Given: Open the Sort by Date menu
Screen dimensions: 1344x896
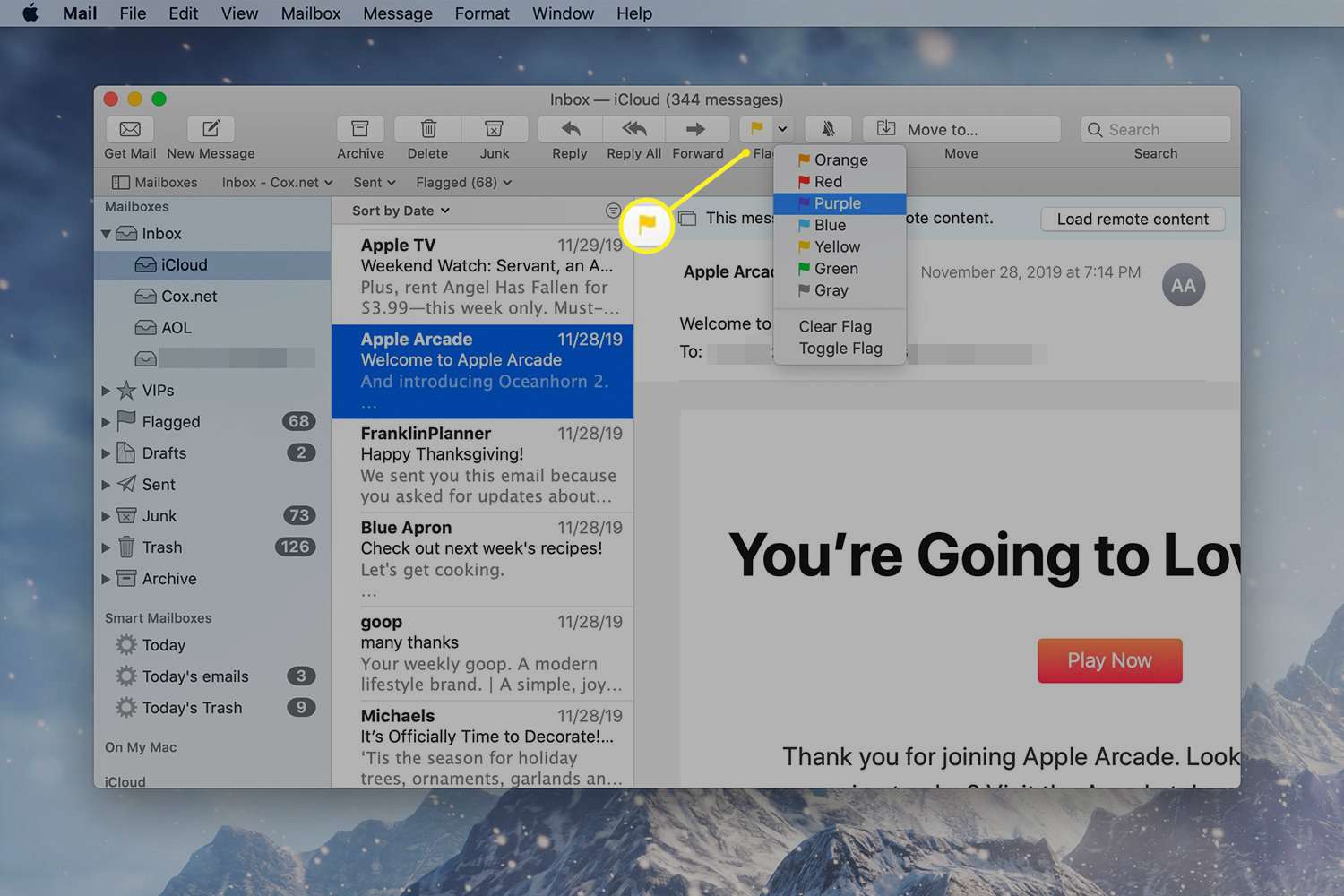Looking at the screenshot, I should [x=401, y=211].
